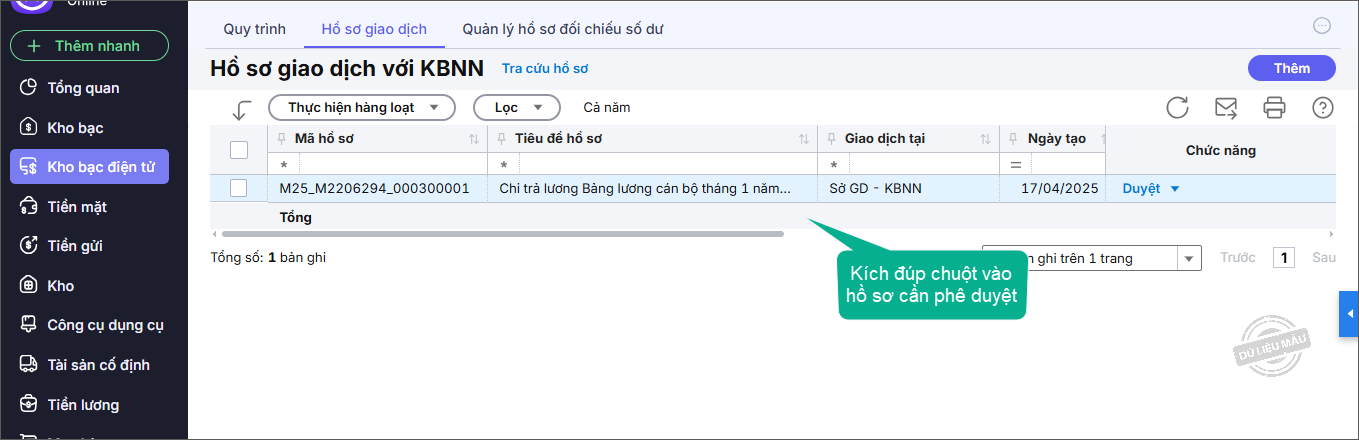This screenshot has height=440, width=1359.
Task: Expand the right side panel arrow
Action: click(1349, 315)
